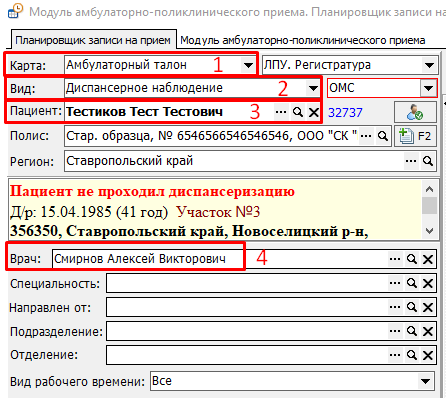The image size is (446, 398).
Task: Open the ОМС payment type dropdown
Action: point(428,88)
